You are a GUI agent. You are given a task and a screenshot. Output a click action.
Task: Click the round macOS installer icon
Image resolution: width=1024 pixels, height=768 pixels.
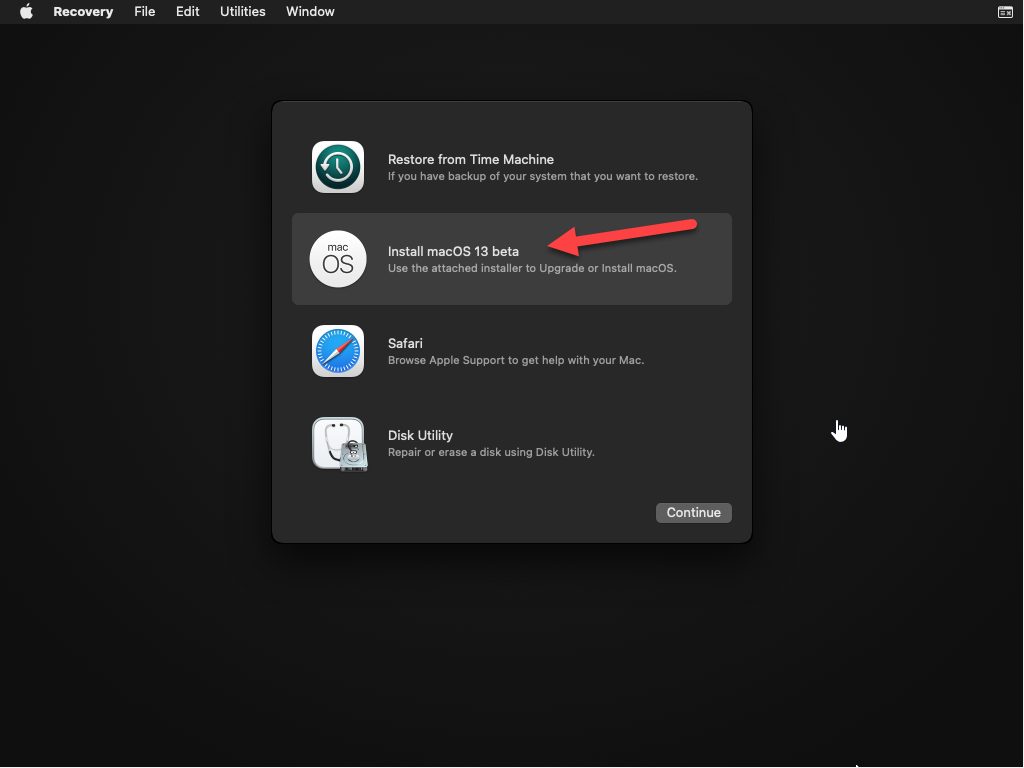coord(338,259)
